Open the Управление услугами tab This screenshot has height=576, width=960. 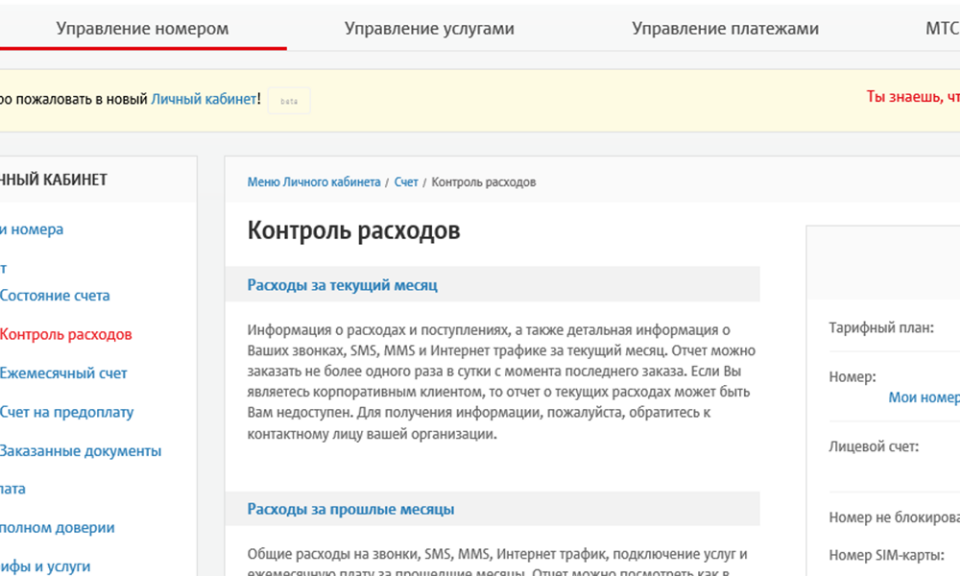(x=429, y=29)
